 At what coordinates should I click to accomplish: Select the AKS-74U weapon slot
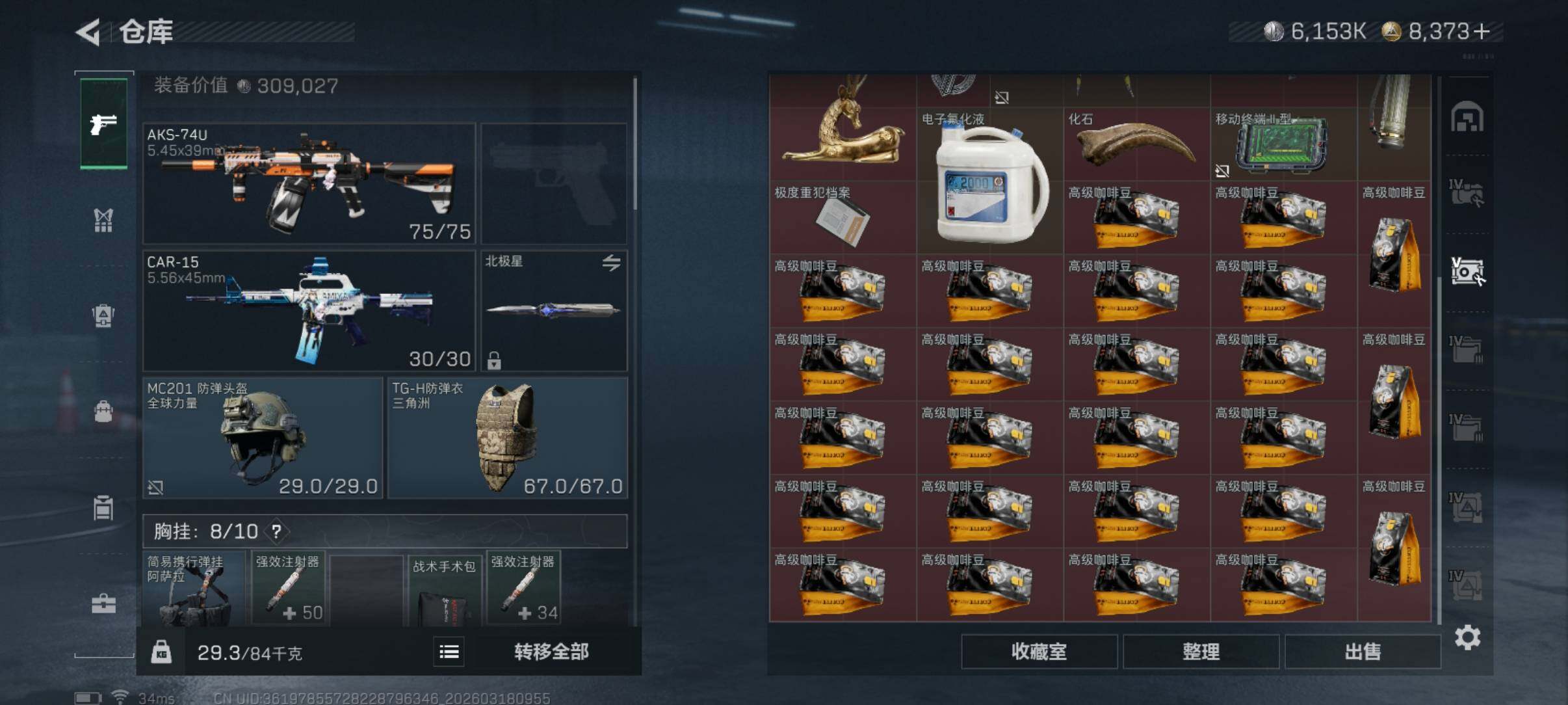point(309,183)
